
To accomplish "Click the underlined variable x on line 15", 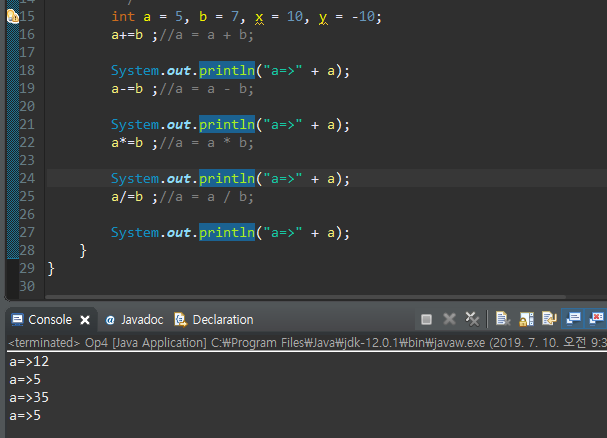I will [259, 17].
